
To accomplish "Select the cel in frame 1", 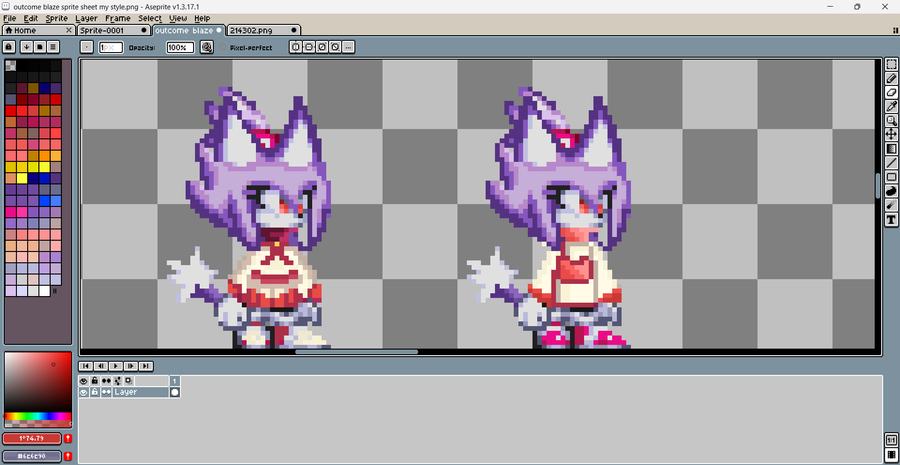I will pyautogui.click(x=175, y=392).
